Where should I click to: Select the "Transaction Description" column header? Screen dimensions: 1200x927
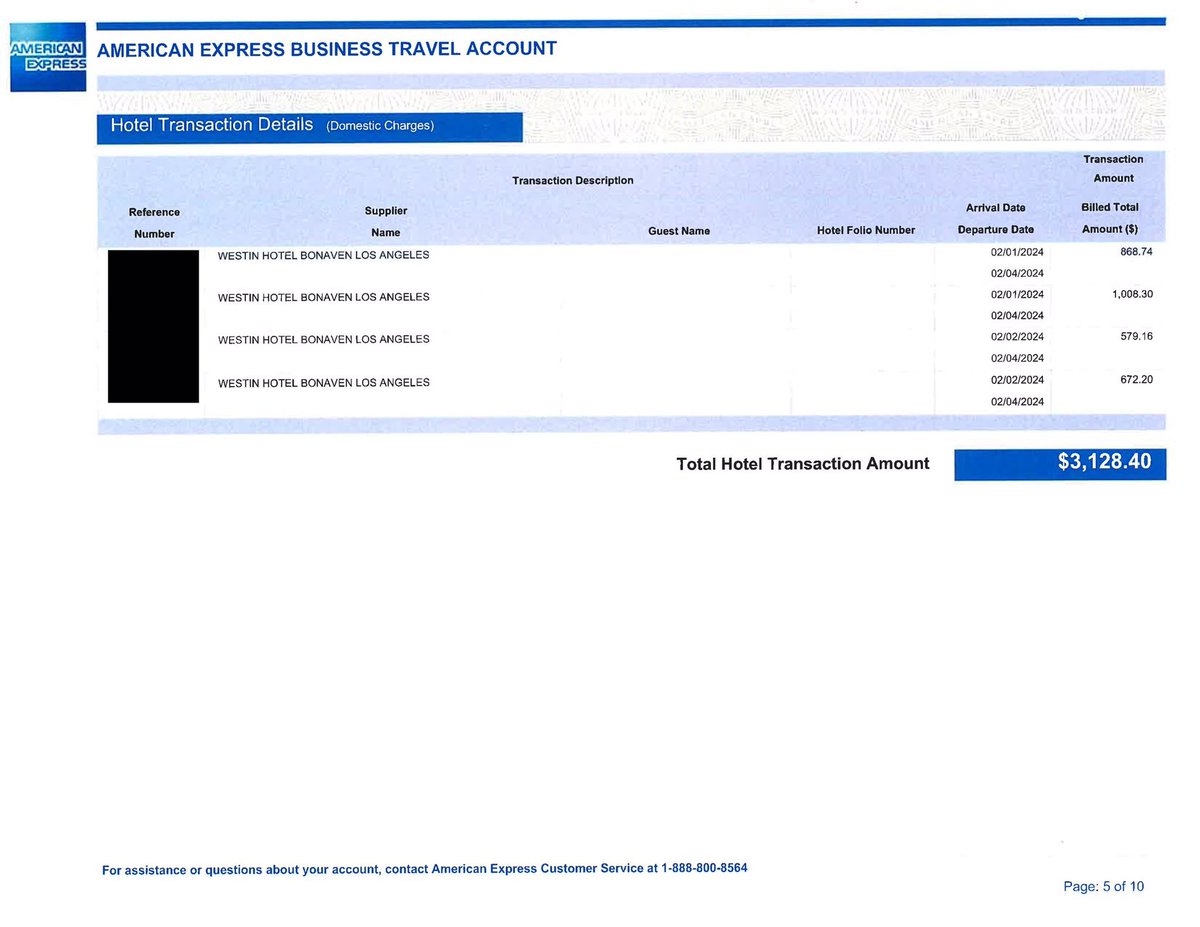click(573, 180)
